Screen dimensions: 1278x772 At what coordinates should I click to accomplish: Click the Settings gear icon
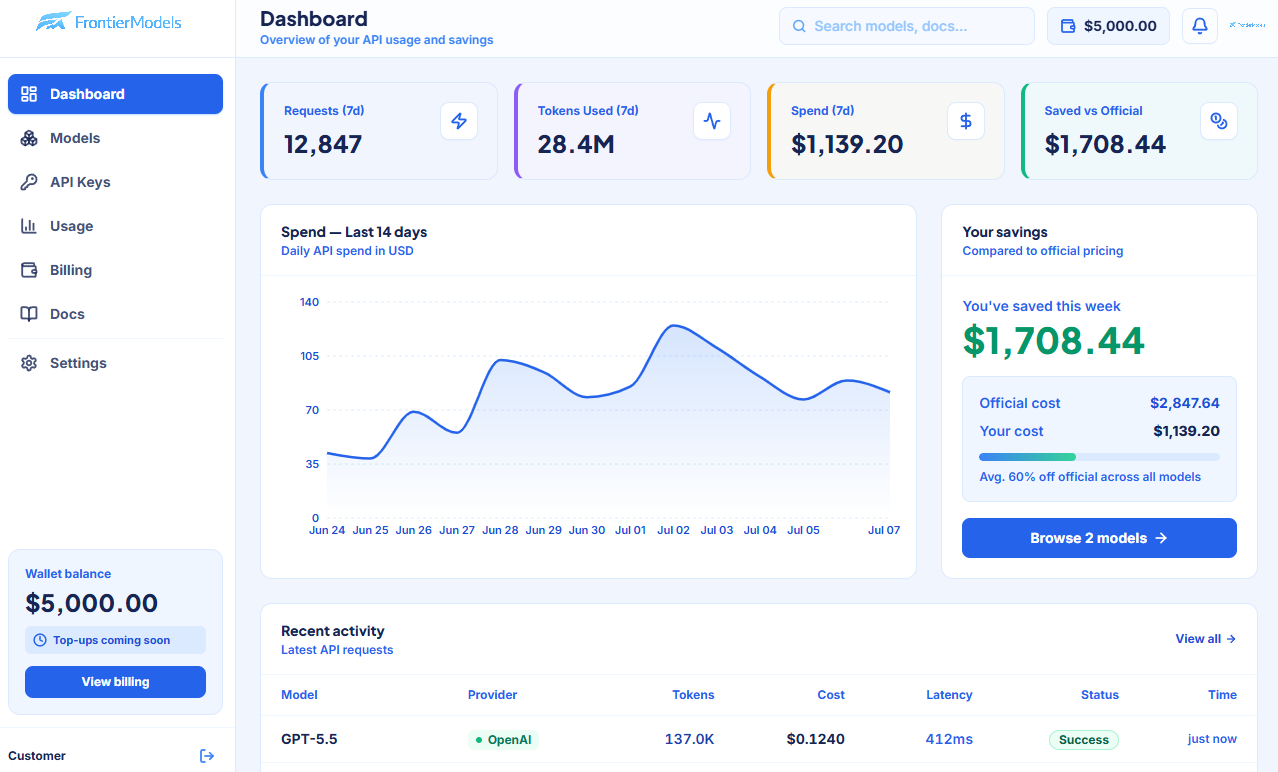tap(29, 363)
